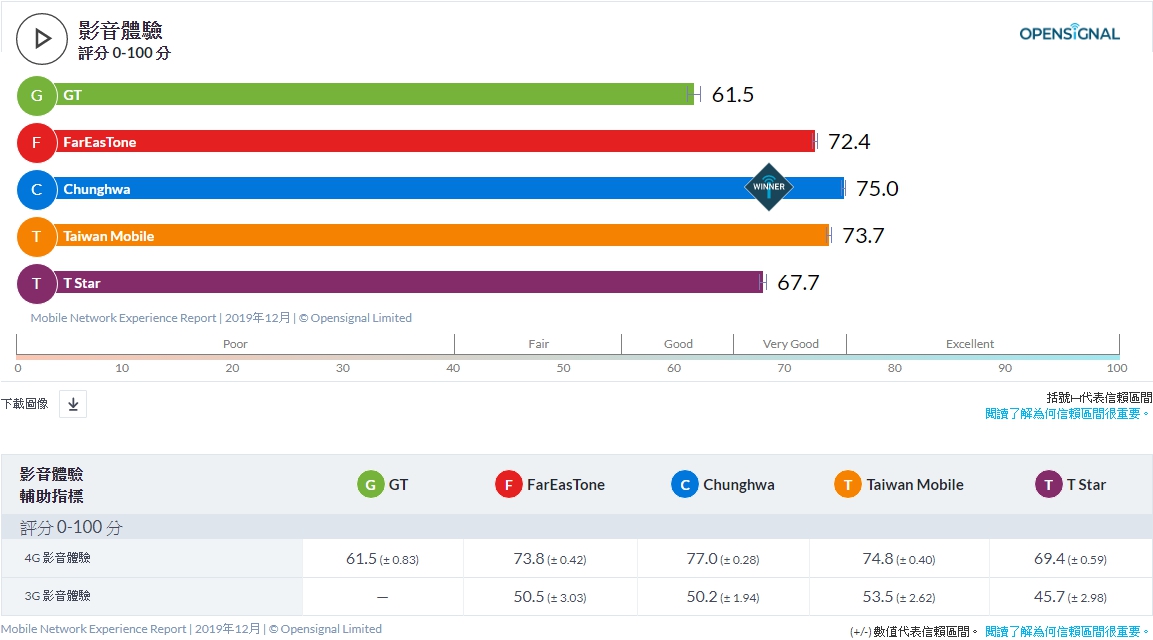Click the 影音體驗 輔助指標 table heading
The width and height of the screenshot is (1153, 640).
pos(51,486)
